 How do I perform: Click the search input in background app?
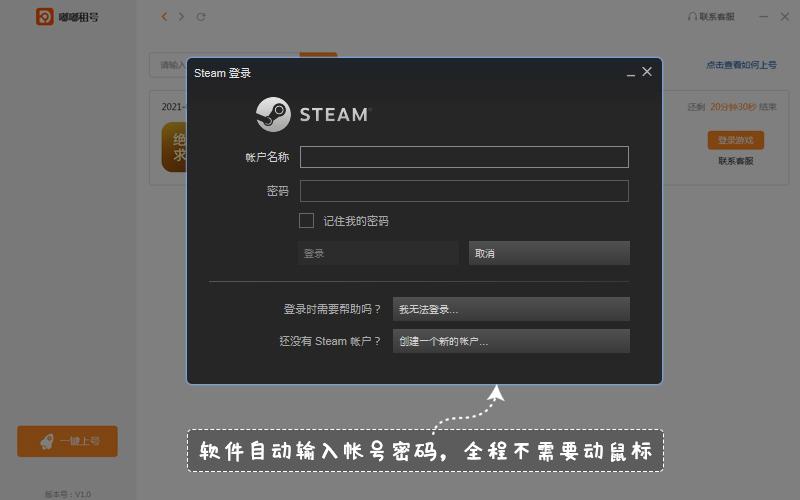(x=168, y=65)
